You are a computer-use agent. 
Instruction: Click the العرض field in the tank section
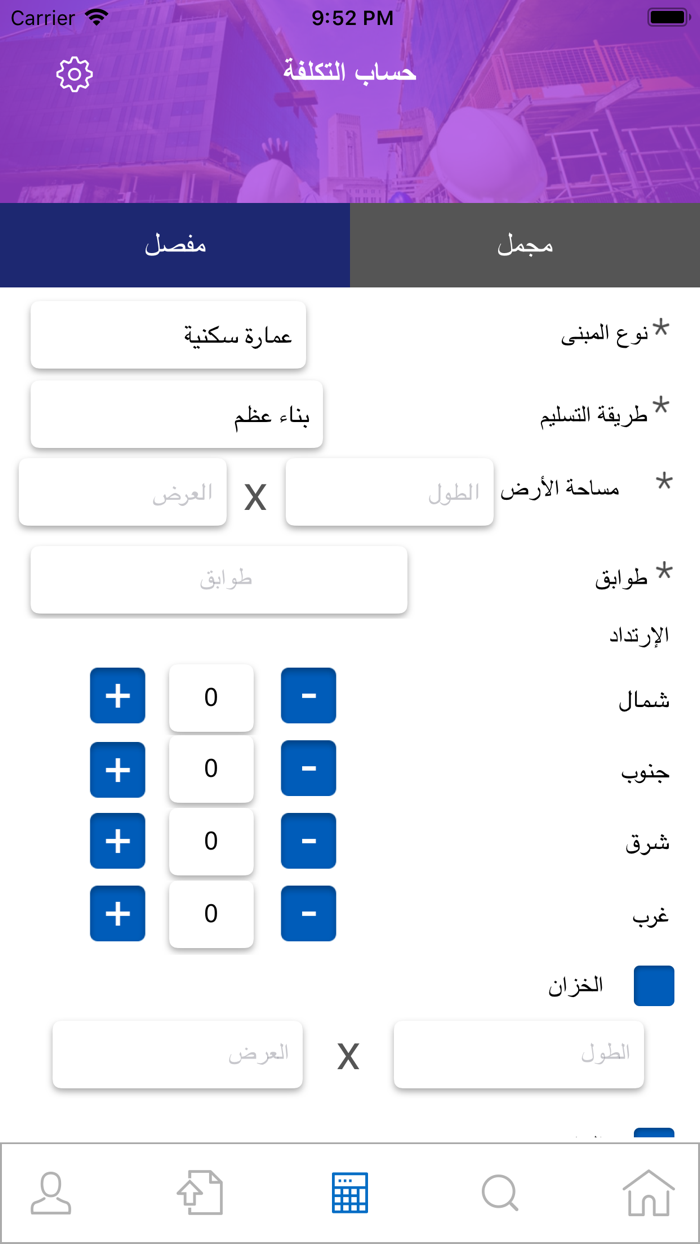177,1053
